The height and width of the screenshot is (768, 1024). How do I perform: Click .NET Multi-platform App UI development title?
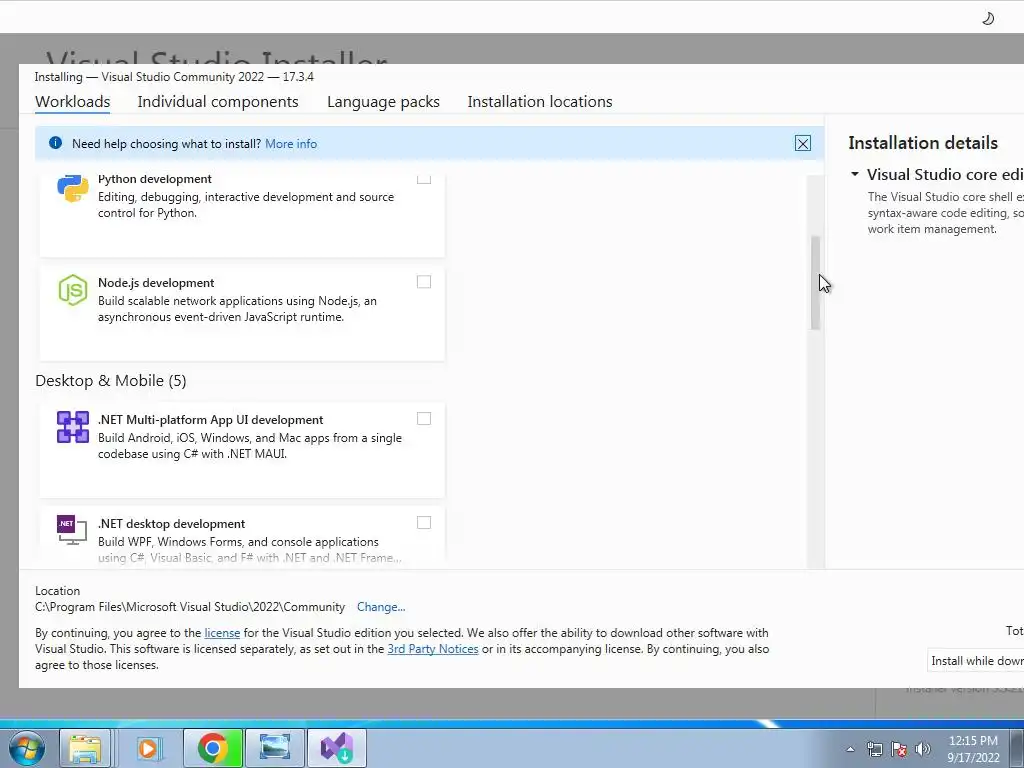coord(210,420)
